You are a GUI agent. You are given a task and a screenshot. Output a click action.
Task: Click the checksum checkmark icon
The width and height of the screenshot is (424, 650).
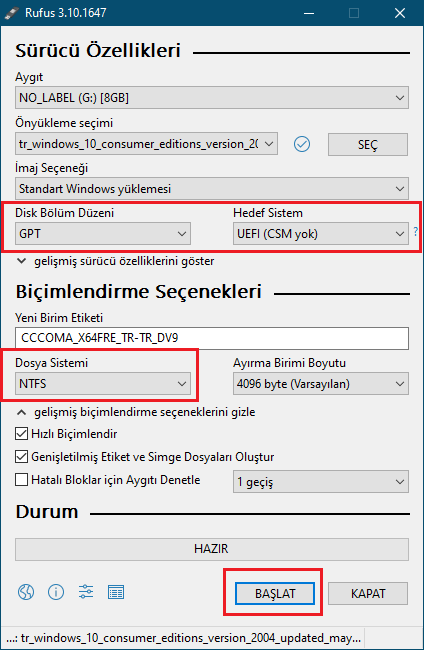coord(302,144)
